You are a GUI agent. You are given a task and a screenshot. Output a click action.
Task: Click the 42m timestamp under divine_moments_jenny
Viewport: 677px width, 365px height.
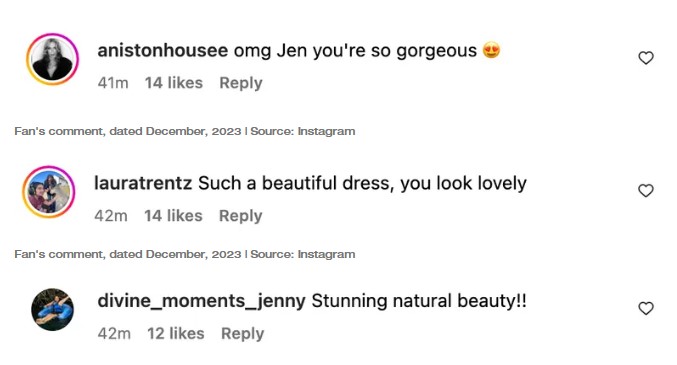click(x=114, y=334)
